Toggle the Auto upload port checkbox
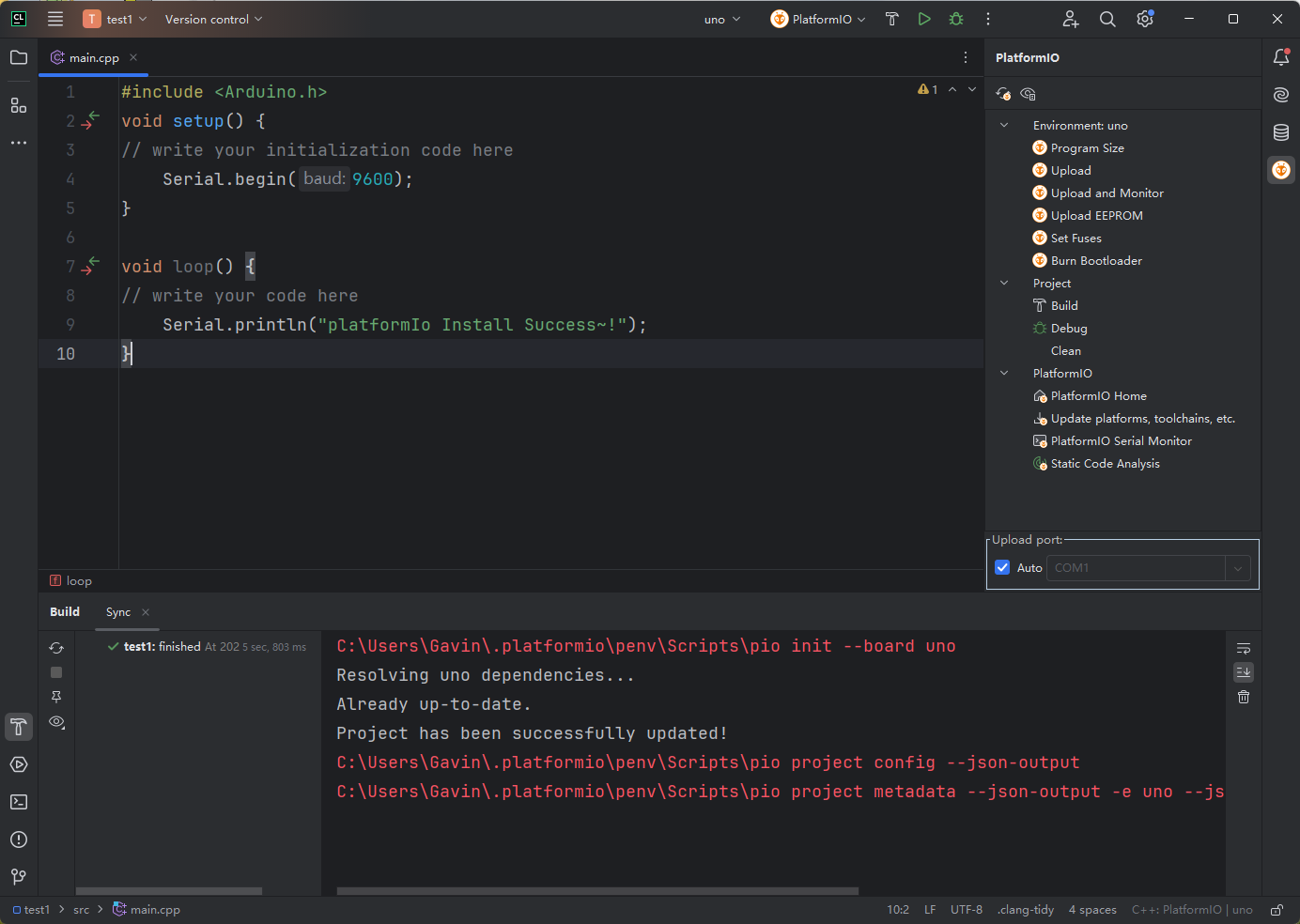This screenshot has width=1300, height=924. [1002, 567]
